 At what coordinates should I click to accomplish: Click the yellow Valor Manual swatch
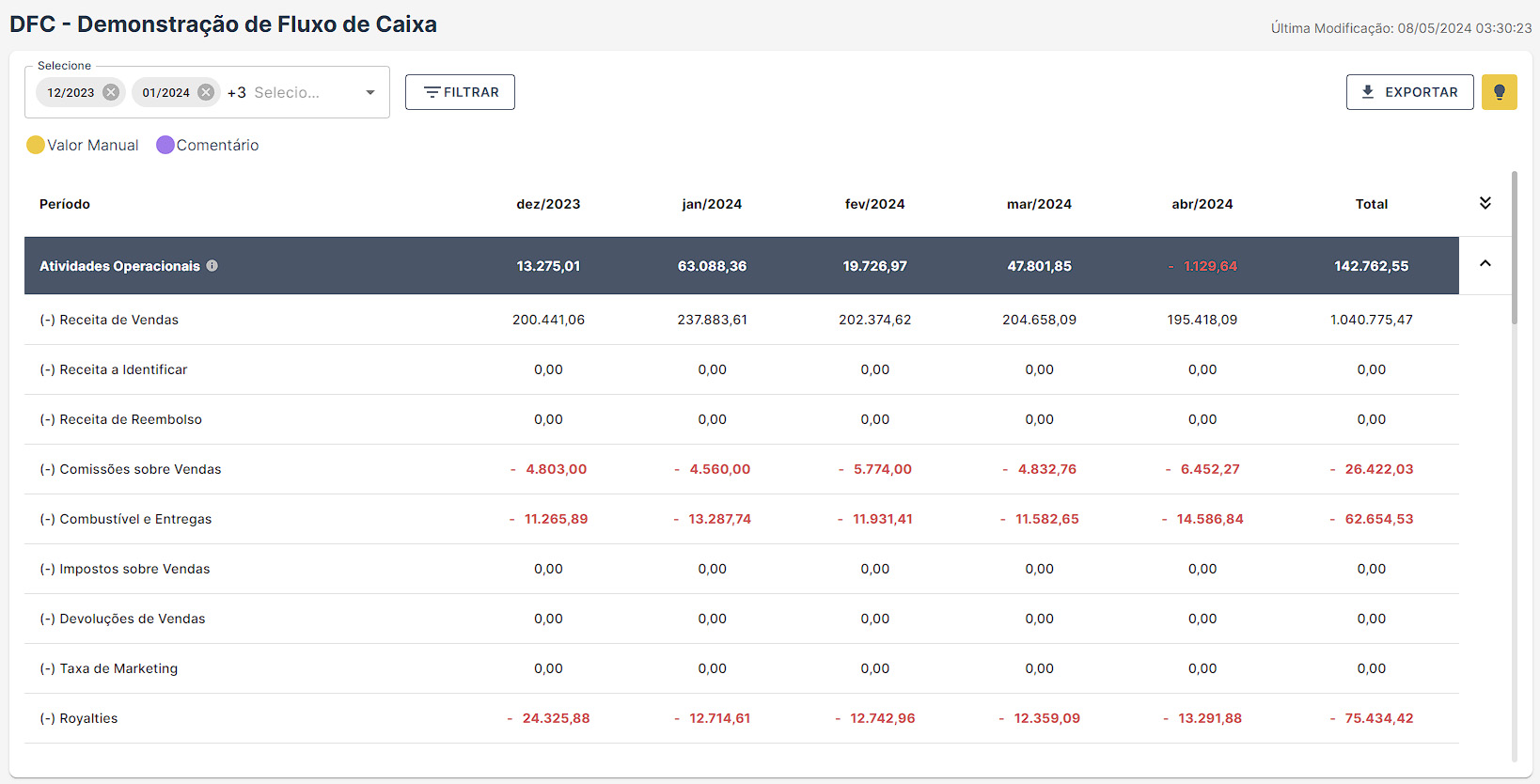36,145
